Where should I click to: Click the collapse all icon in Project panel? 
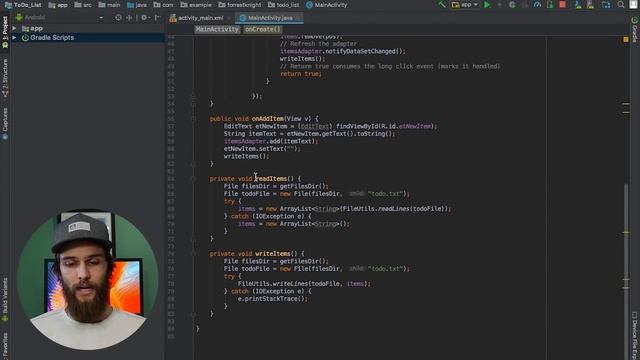tap(130, 18)
